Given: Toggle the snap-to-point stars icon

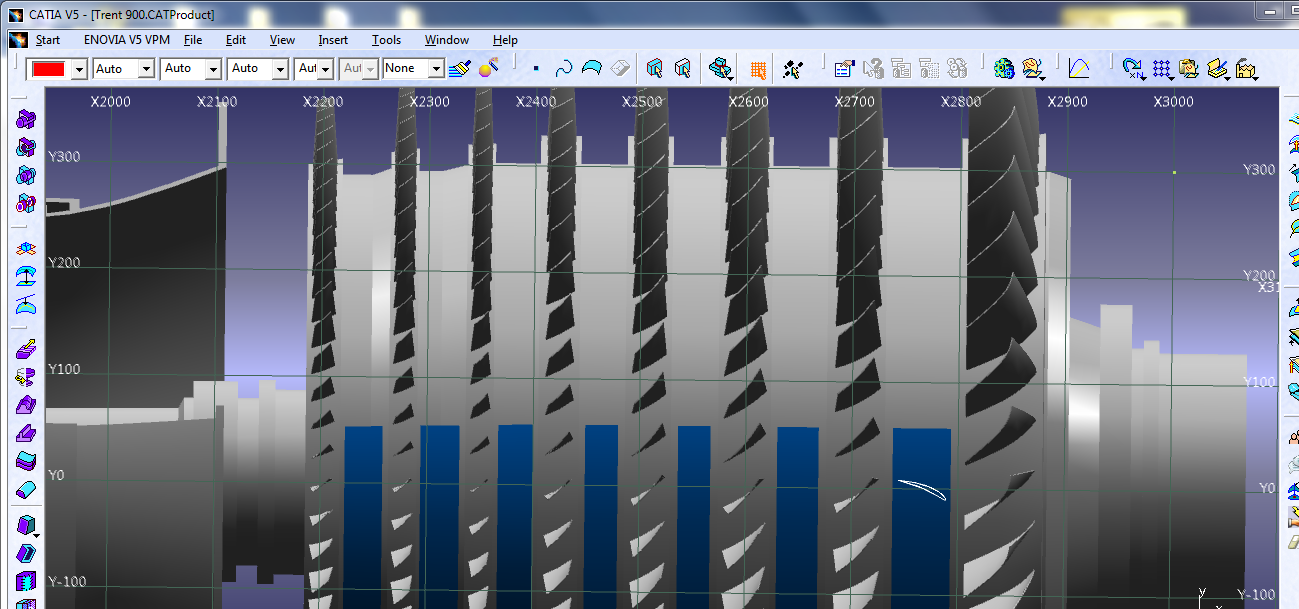Looking at the screenshot, I should pyautogui.click(x=793, y=69).
